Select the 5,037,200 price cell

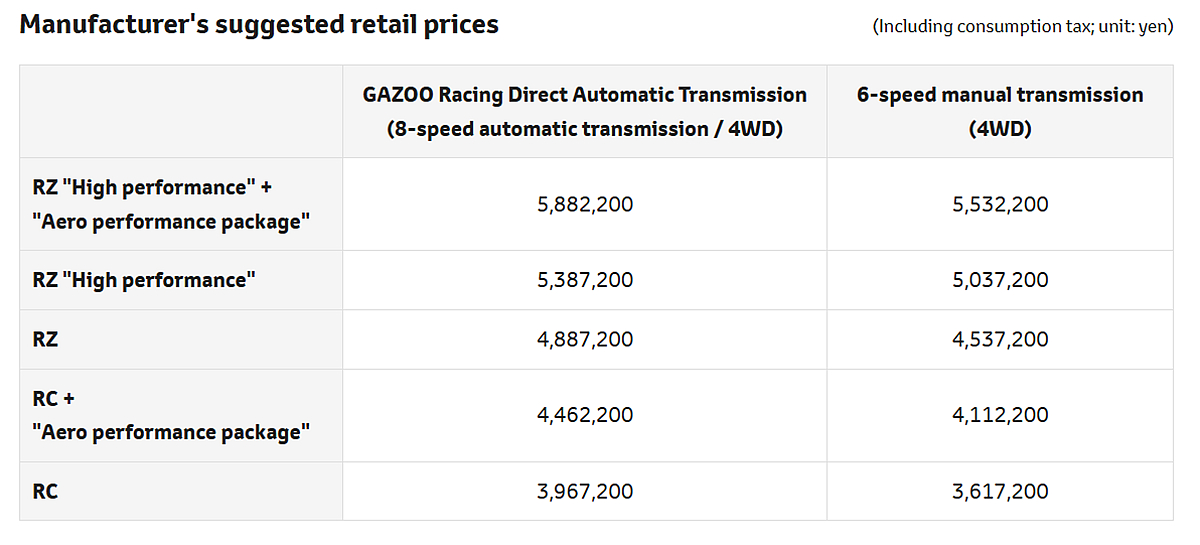(1000, 280)
